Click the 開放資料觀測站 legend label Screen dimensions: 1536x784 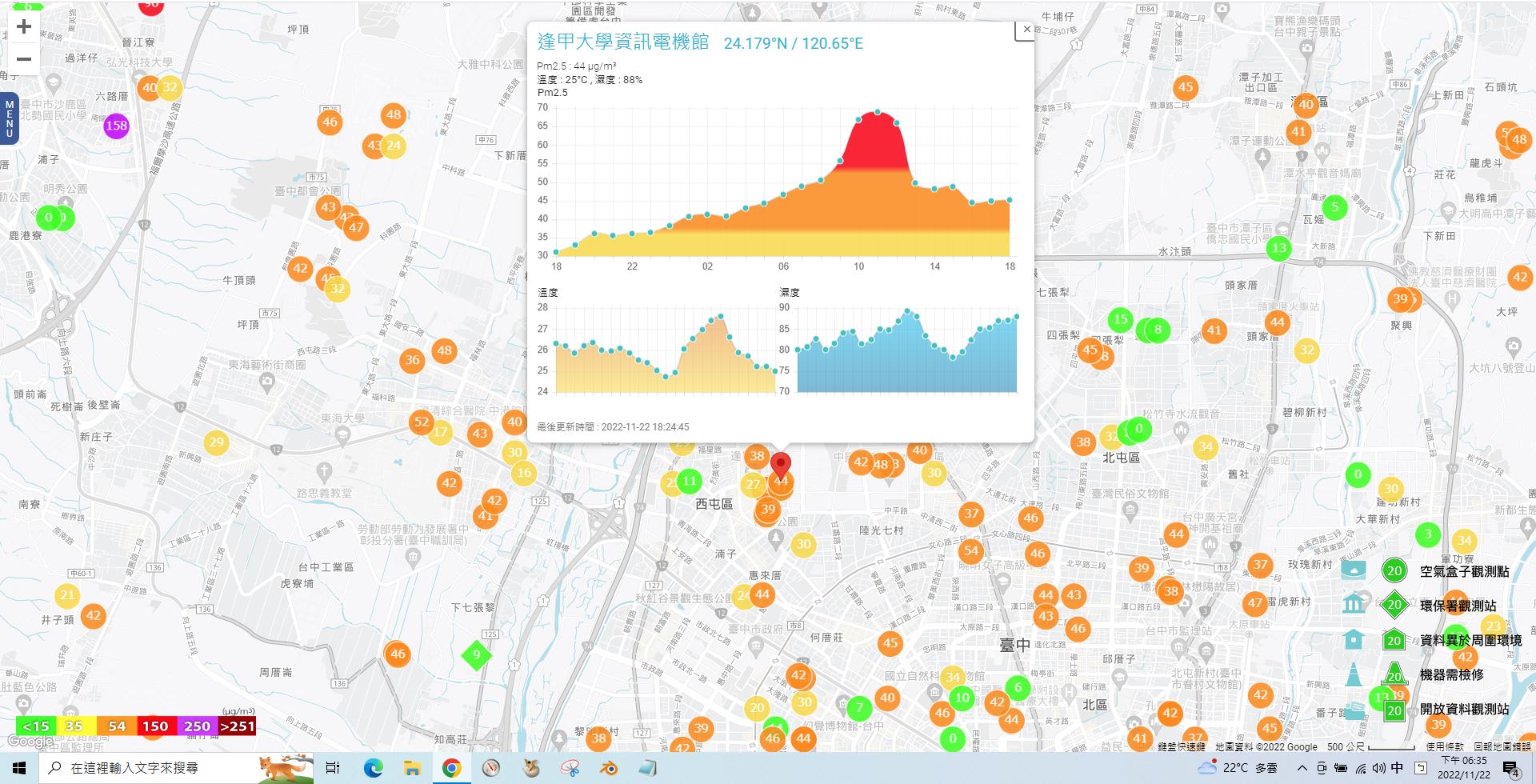pyautogui.click(x=1464, y=709)
